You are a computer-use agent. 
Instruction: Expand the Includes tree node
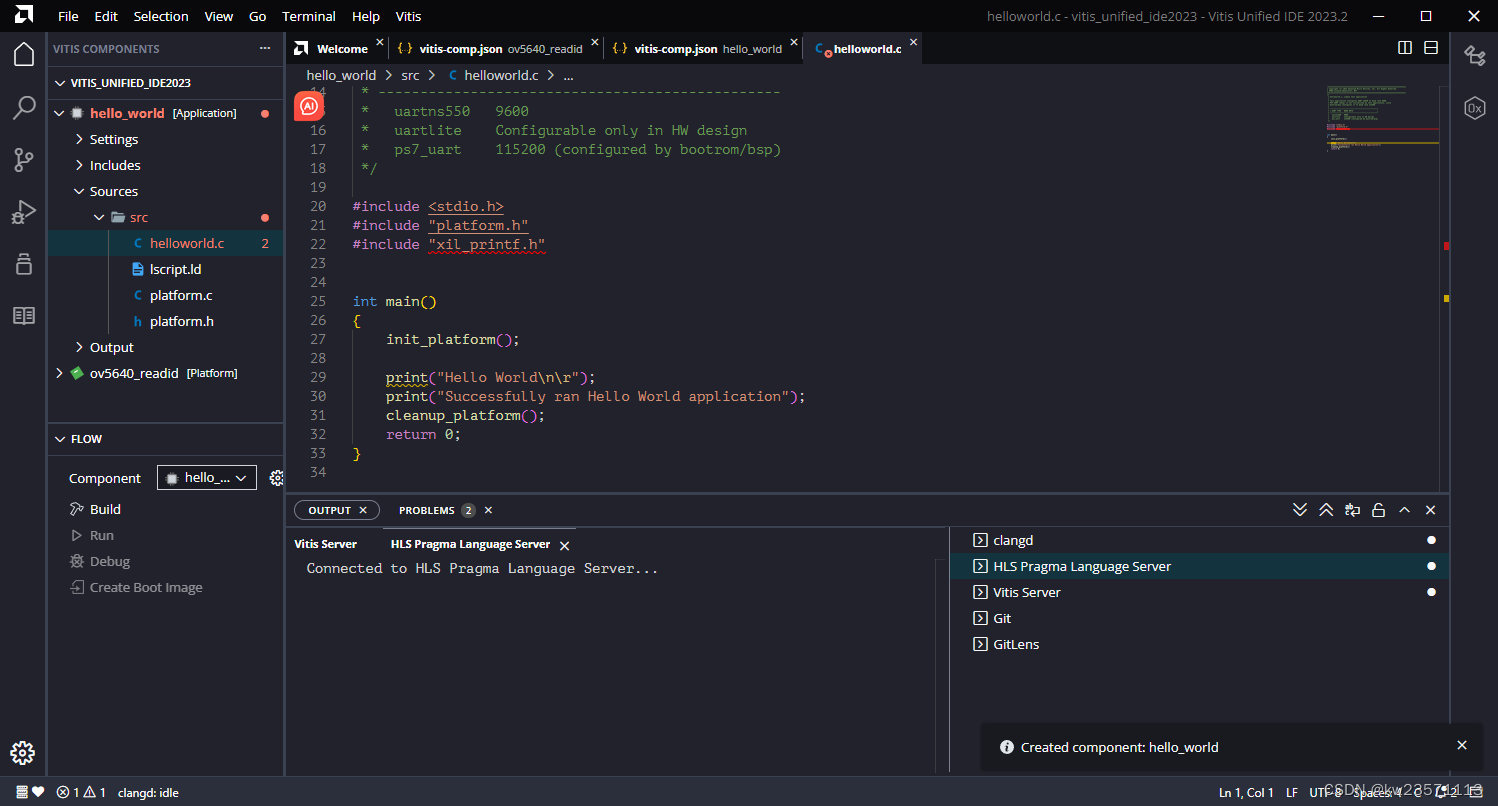pyautogui.click(x=80, y=165)
